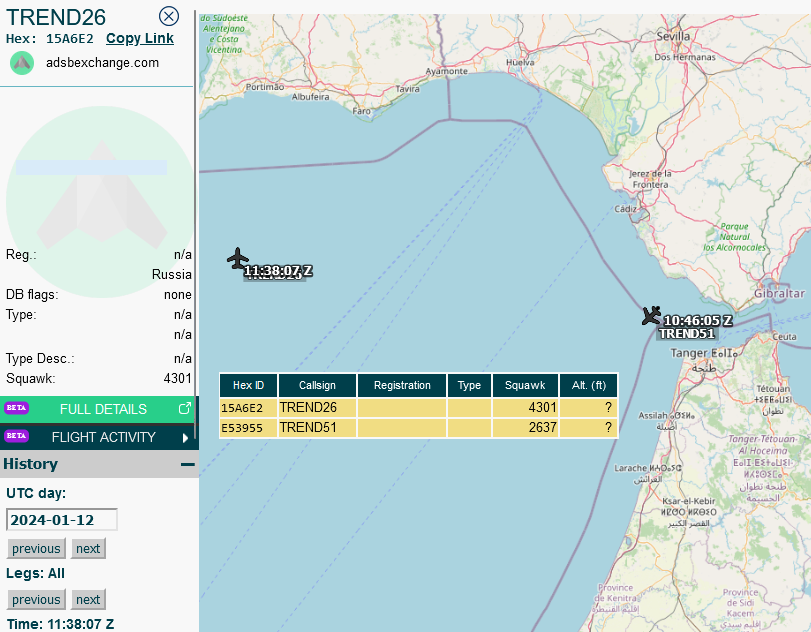Click the TREND26 title in sidebar
The height and width of the screenshot is (632, 811).
pyautogui.click(x=56, y=17)
